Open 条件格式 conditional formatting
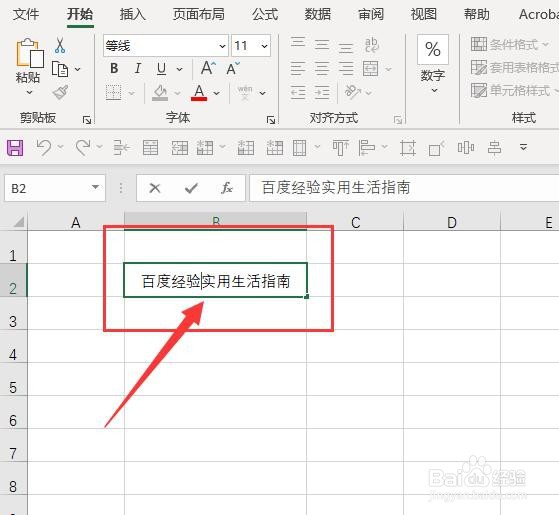This screenshot has height=515, width=559. [510, 45]
